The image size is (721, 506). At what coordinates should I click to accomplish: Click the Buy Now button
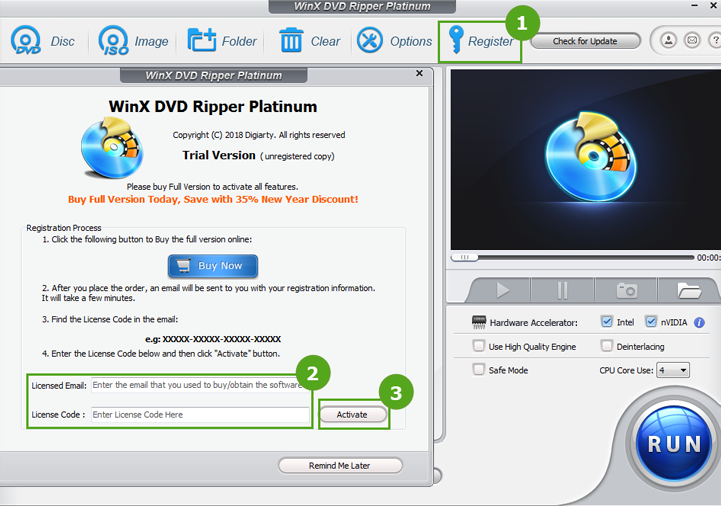tap(212, 266)
